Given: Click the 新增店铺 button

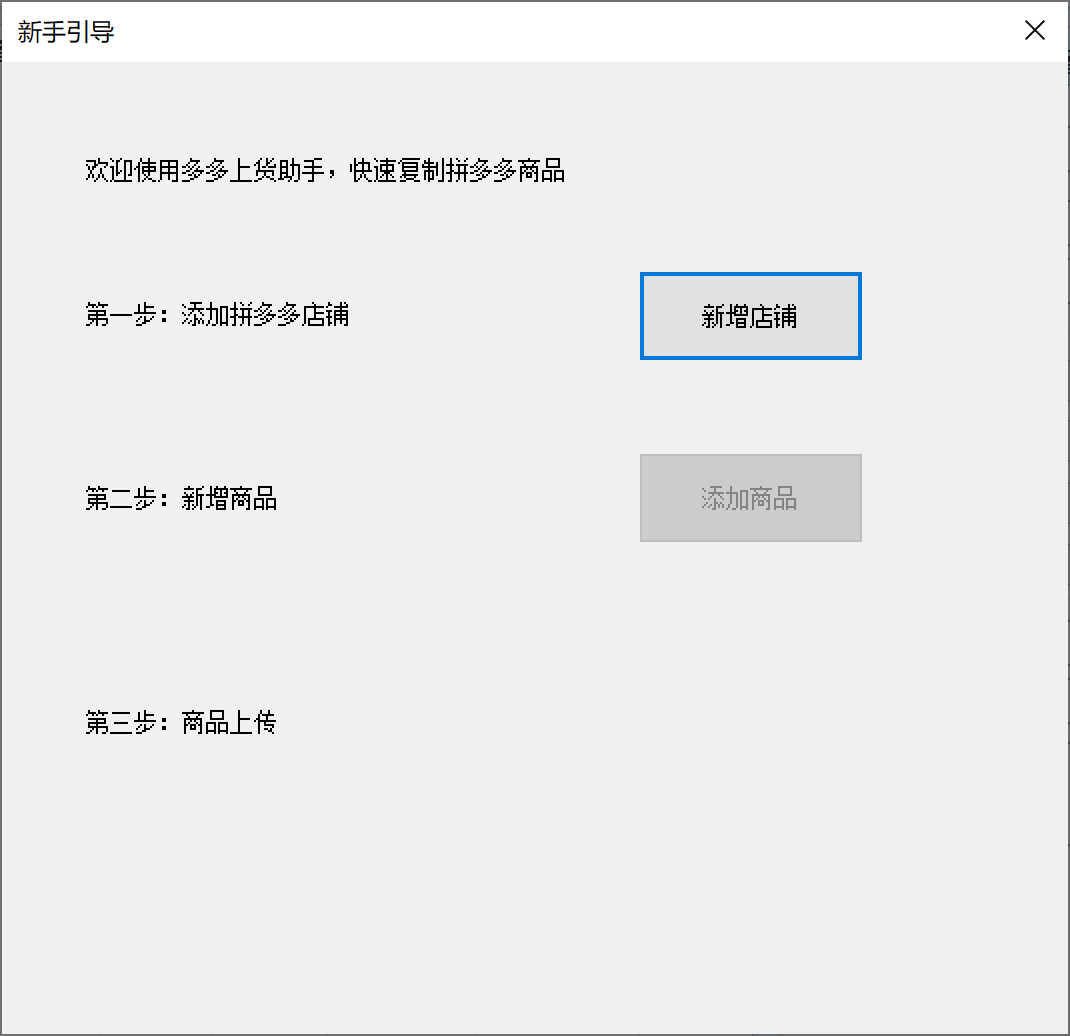Looking at the screenshot, I should click(751, 316).
